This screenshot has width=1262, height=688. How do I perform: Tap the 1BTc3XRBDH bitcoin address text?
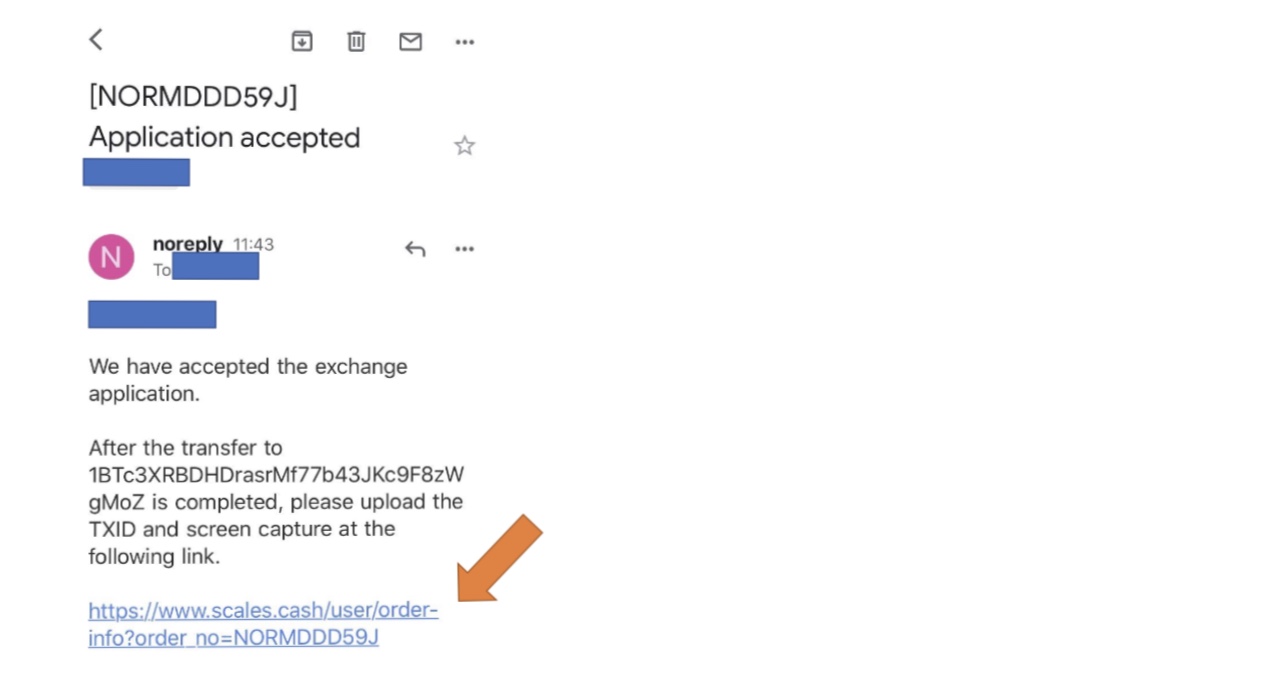click(x=276, y=487)
